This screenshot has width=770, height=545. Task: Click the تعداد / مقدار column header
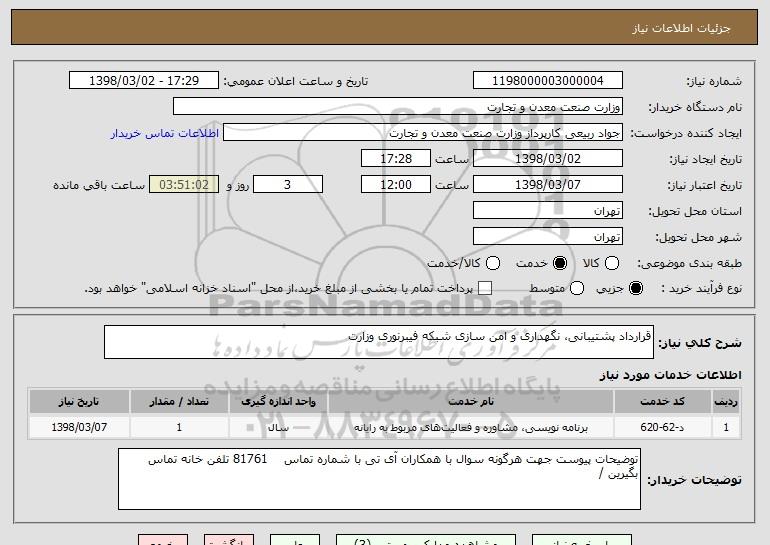[179, 402]
